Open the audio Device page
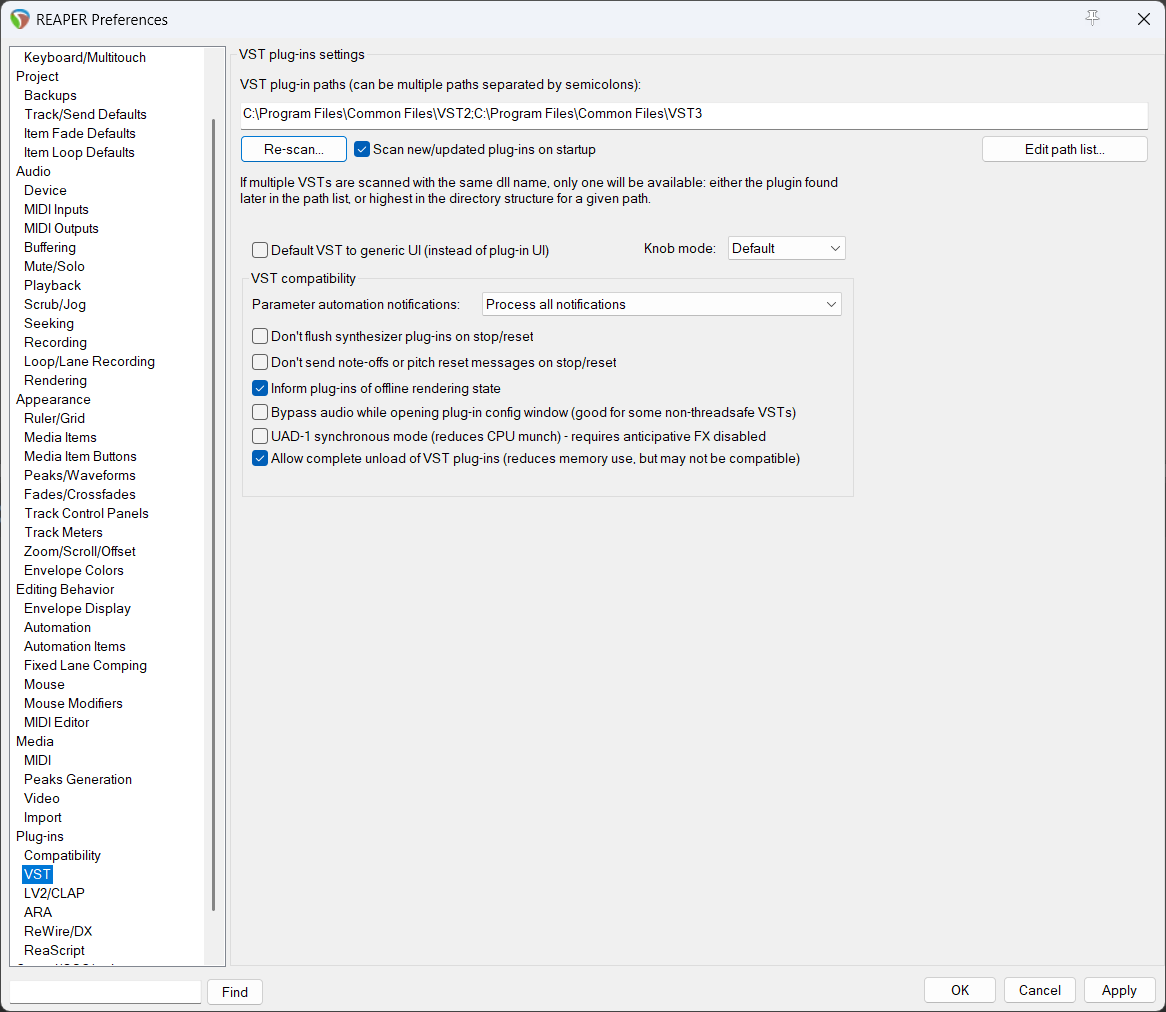Screen dimensions: 1166x1012 [45, 190]
